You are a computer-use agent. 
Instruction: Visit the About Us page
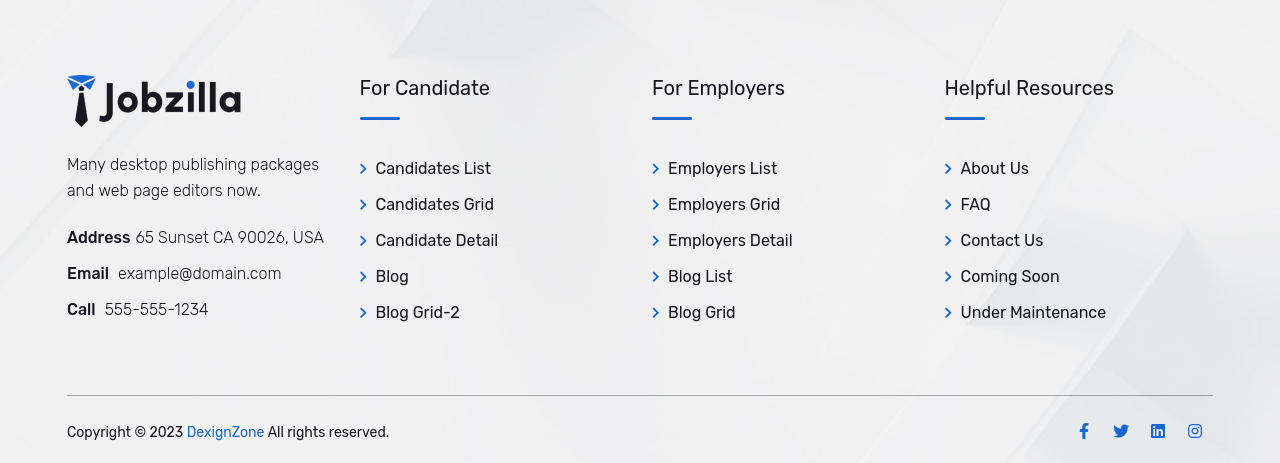click(994, 169)
